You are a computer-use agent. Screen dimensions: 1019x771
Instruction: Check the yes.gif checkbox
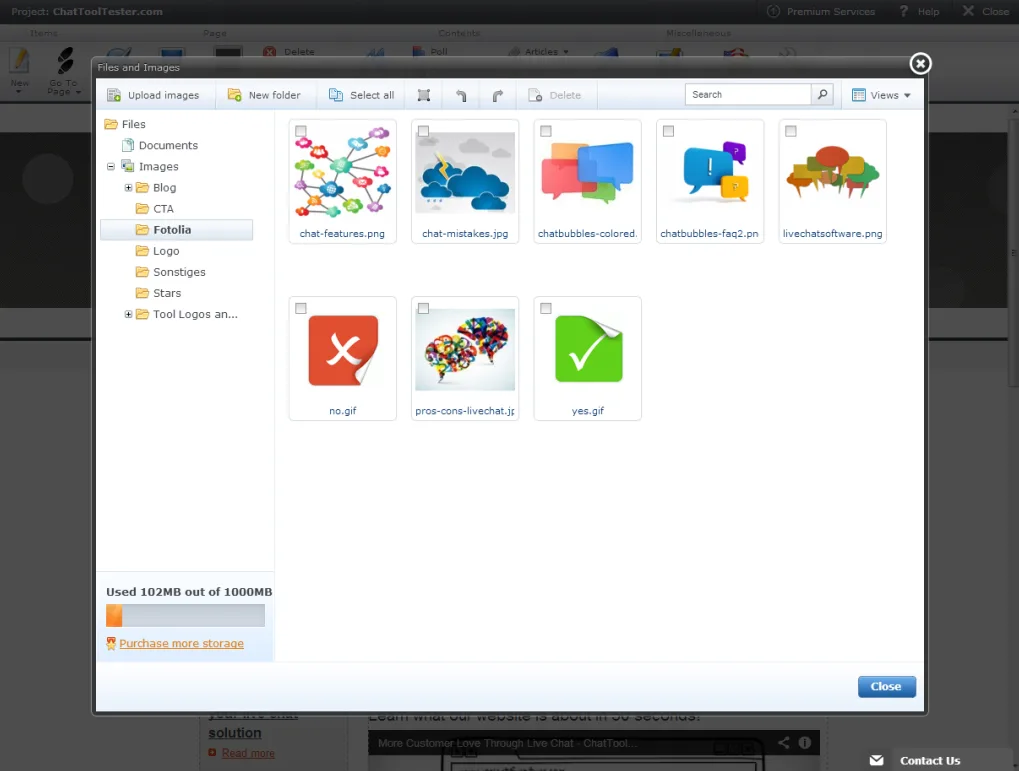click(x=546, y=308)
